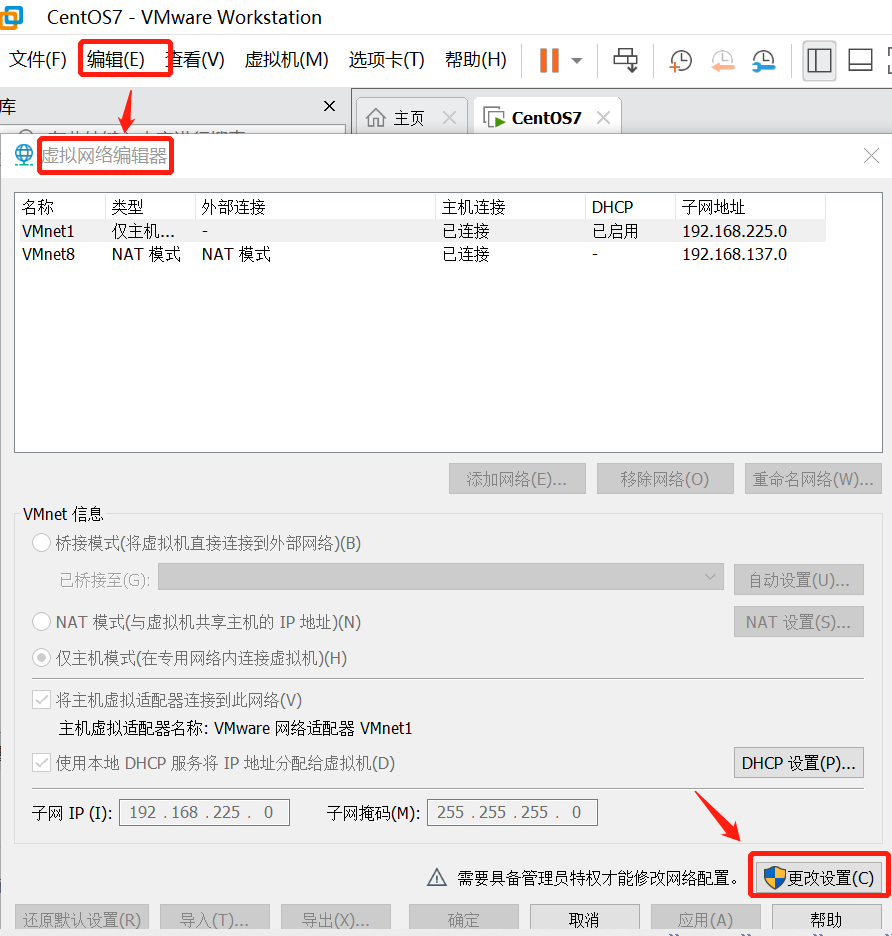Switch to the CentOS7 tab

(x=547, y=118)
